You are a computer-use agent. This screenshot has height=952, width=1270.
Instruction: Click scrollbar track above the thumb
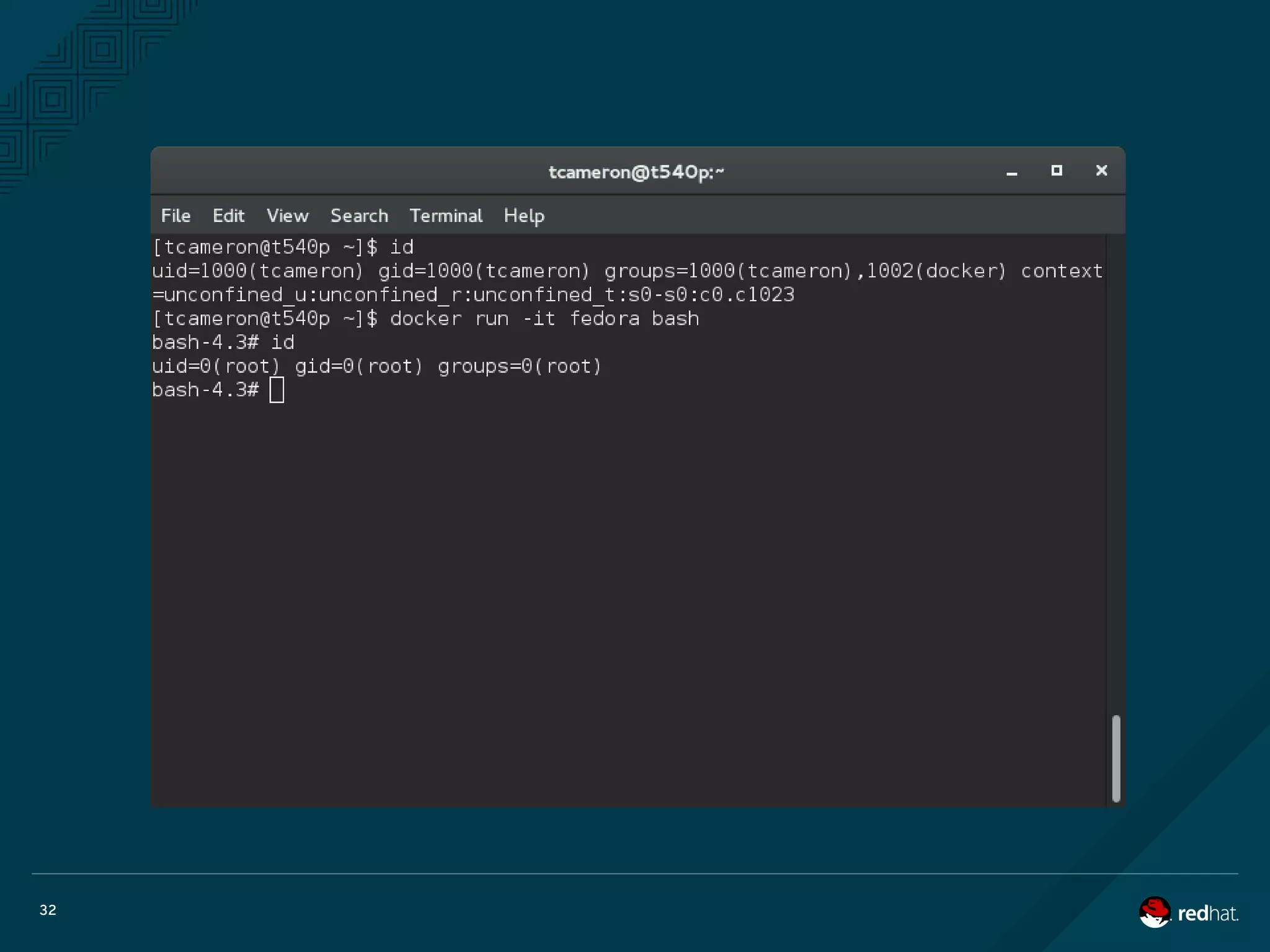[1116, 471]
